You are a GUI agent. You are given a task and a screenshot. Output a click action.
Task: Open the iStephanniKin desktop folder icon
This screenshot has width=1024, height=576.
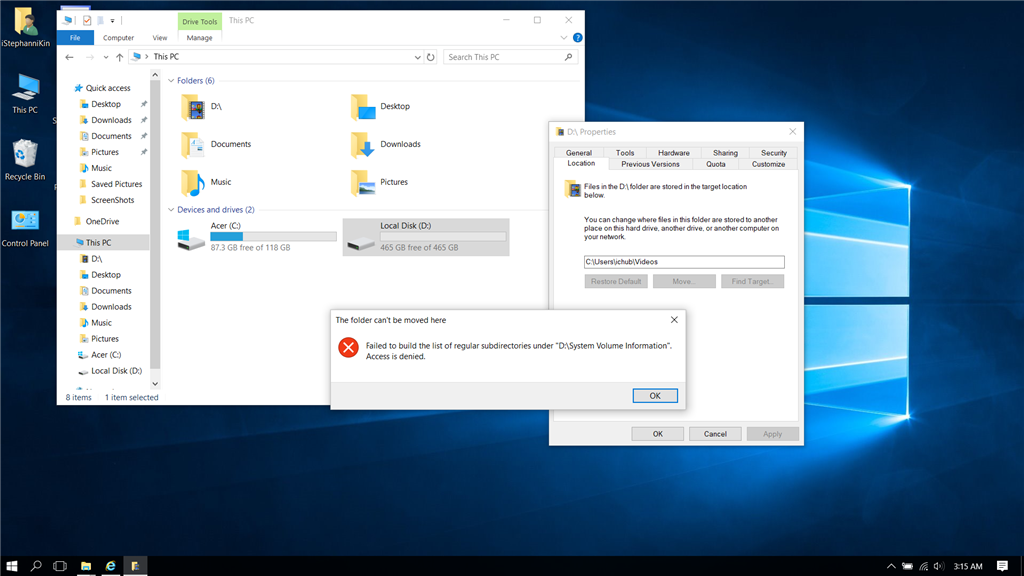tap(25, 27)
